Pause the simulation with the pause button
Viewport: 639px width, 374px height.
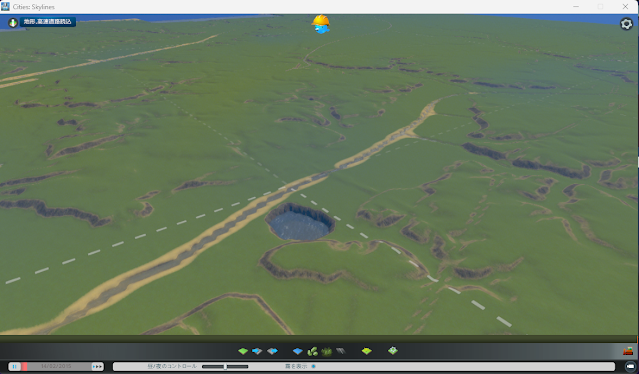[15, 367]
